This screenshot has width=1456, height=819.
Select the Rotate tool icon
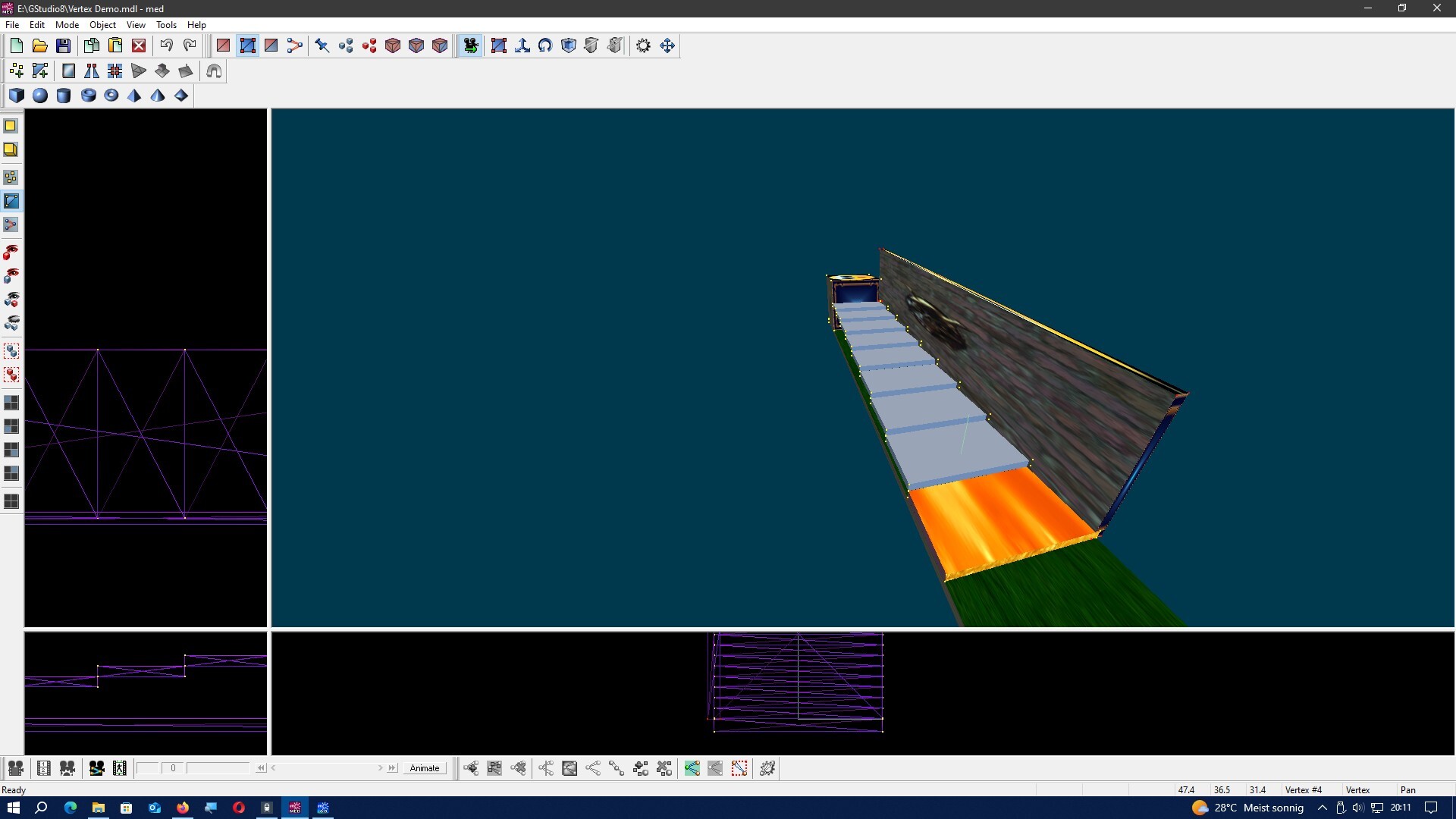(545, 46)
